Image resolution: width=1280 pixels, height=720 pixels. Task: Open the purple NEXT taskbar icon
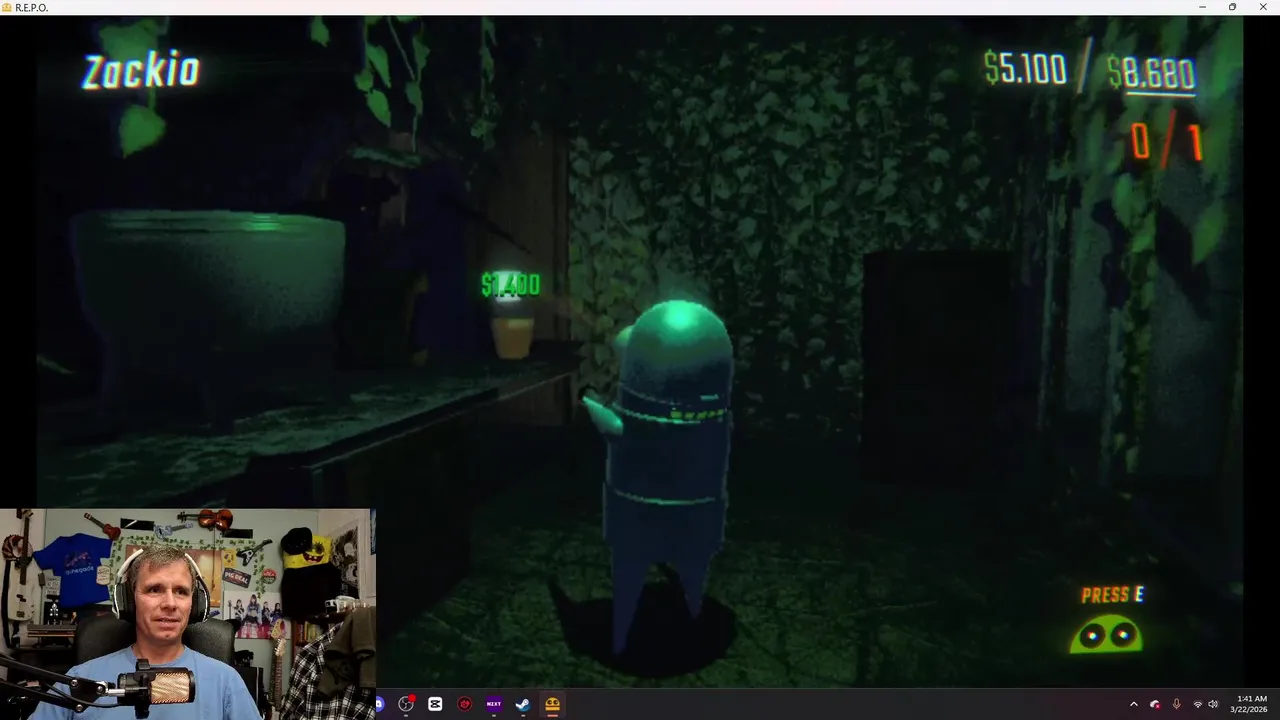(x=493, y=704)
